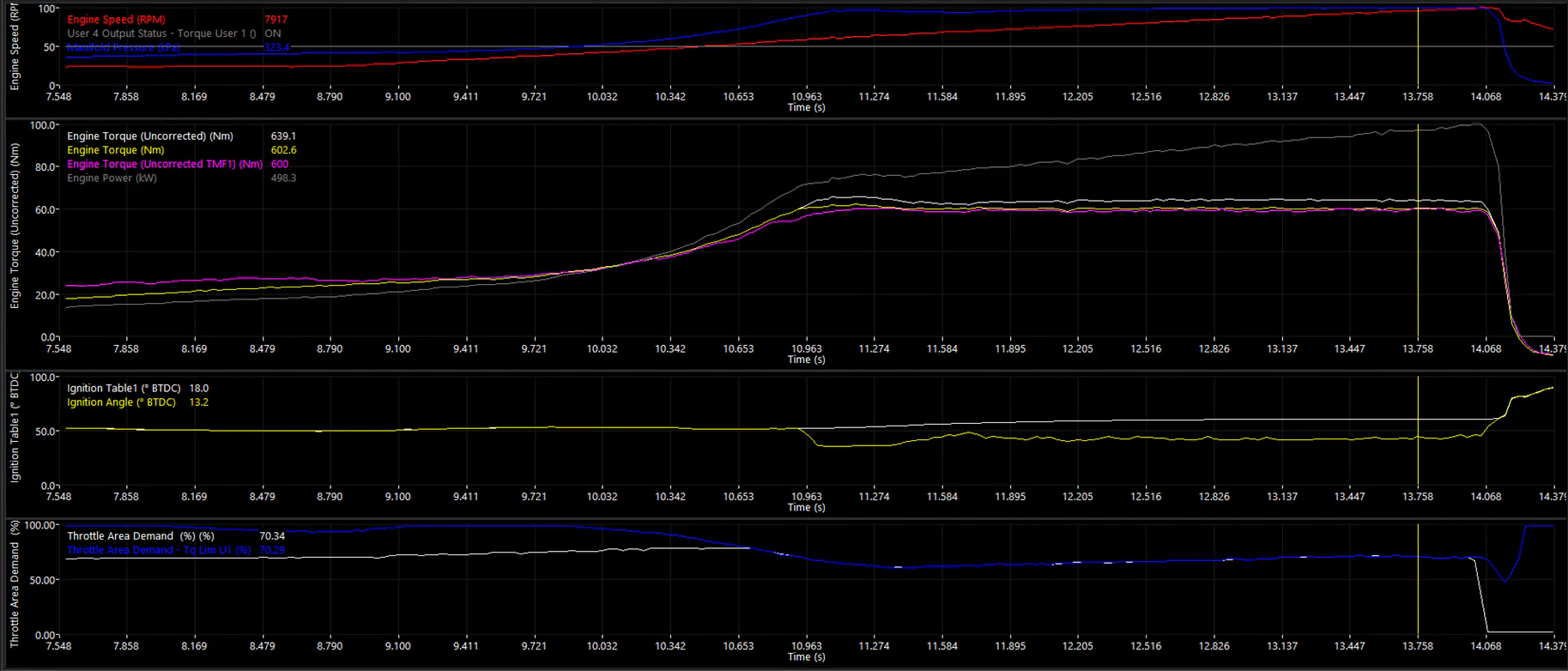Click 10.963 time tick in ignition chart
This screenshot has width=1568, height=671.
(806, 496)
